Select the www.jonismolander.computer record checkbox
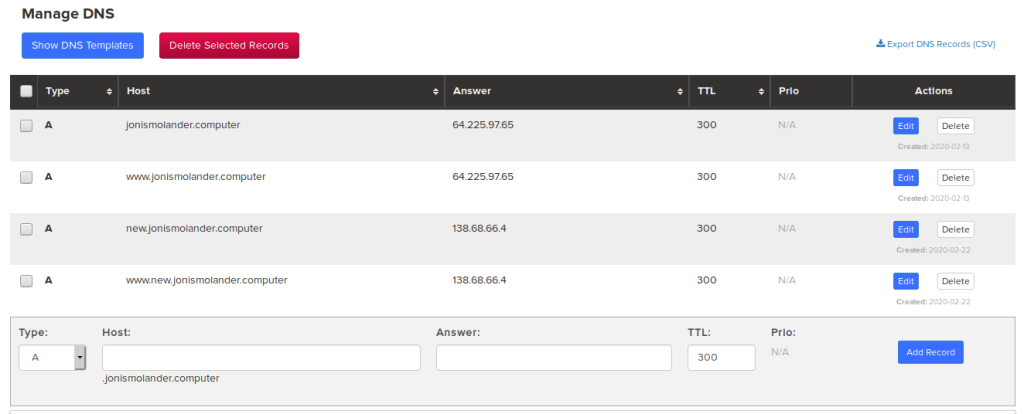The width and height of the screenshot is (1024, 414). (26, 177)
